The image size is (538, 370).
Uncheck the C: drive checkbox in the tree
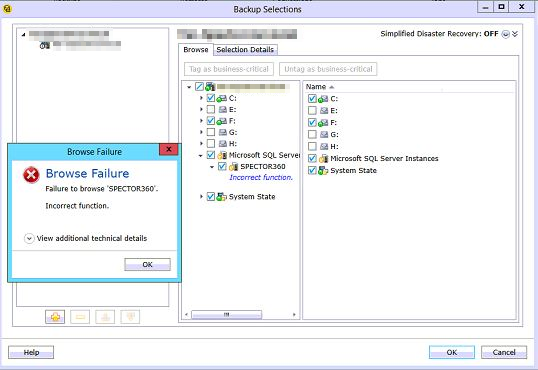[211, 98]
